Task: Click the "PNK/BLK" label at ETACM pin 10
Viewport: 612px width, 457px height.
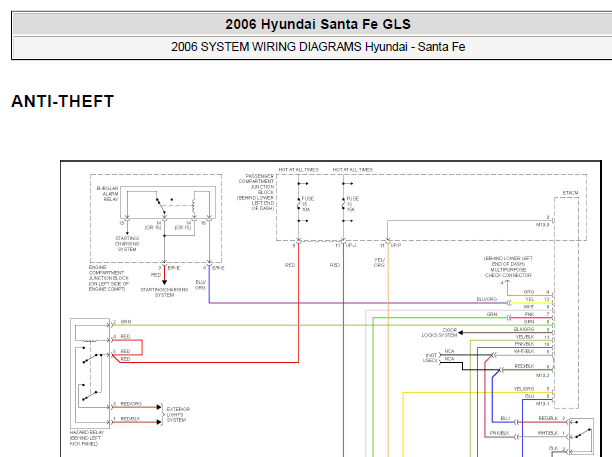Action: [524, 344]
